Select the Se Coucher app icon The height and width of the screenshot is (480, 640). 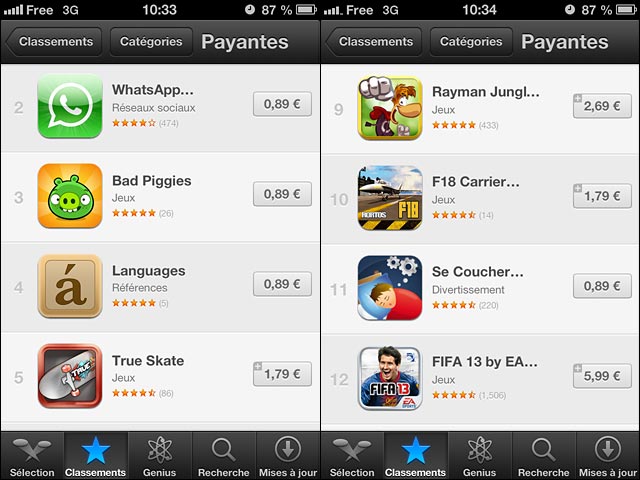(x=390, y=288)
